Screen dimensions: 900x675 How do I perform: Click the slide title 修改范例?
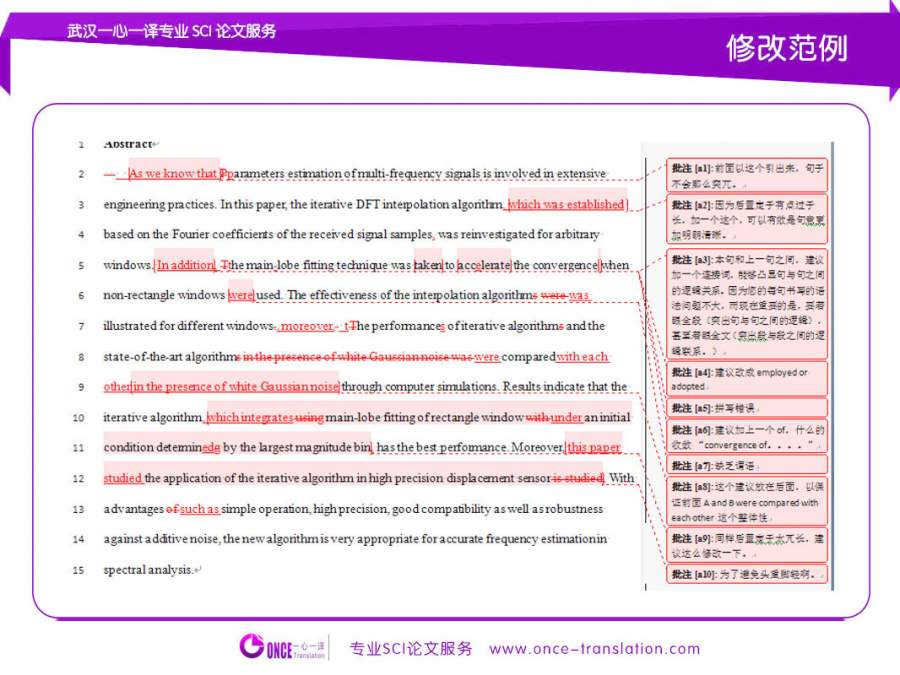[787, 48]
